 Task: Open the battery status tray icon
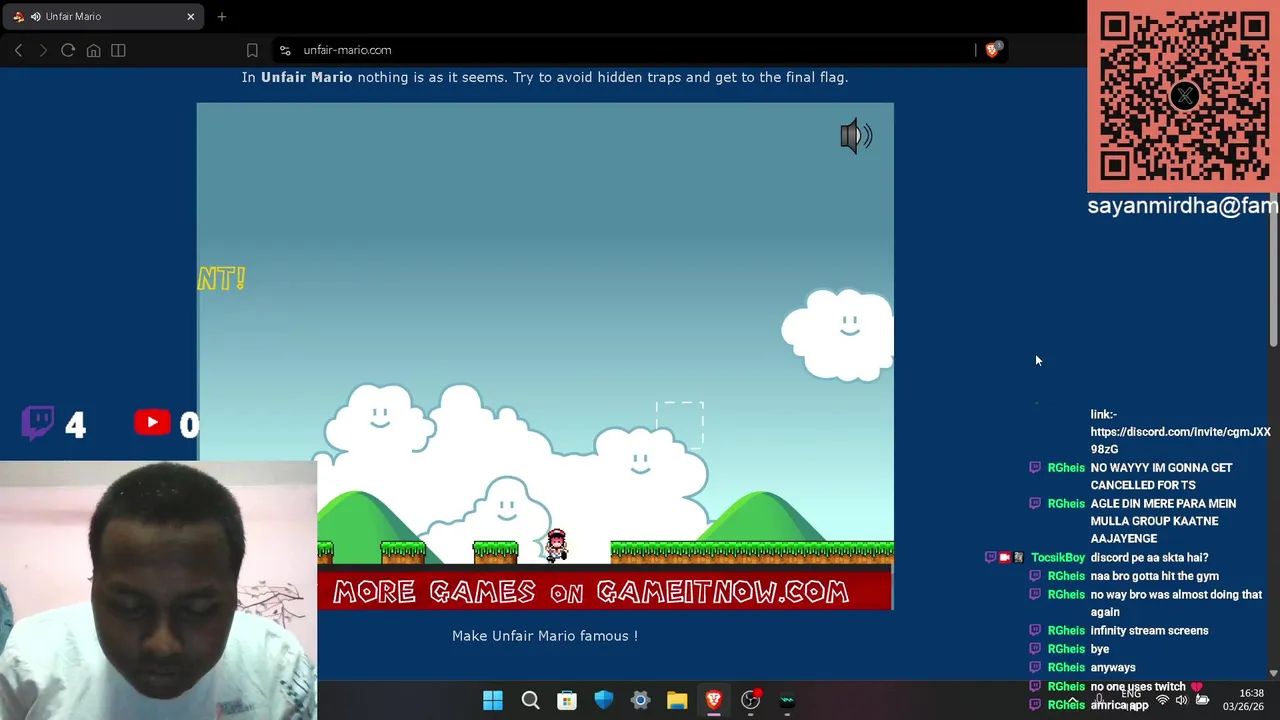pos(1202,701)
